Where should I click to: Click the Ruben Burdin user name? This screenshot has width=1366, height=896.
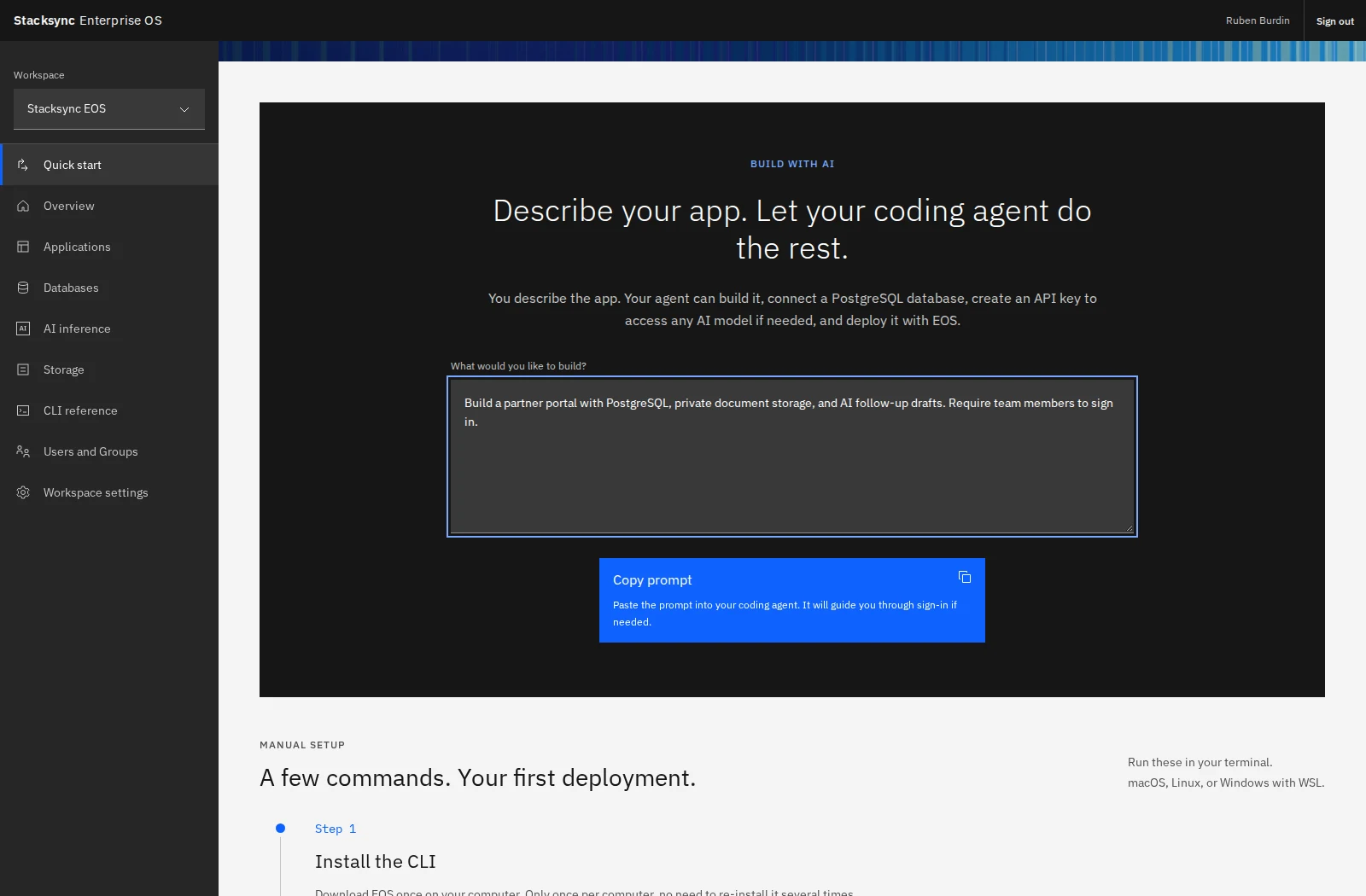(x=1258, y=20)
